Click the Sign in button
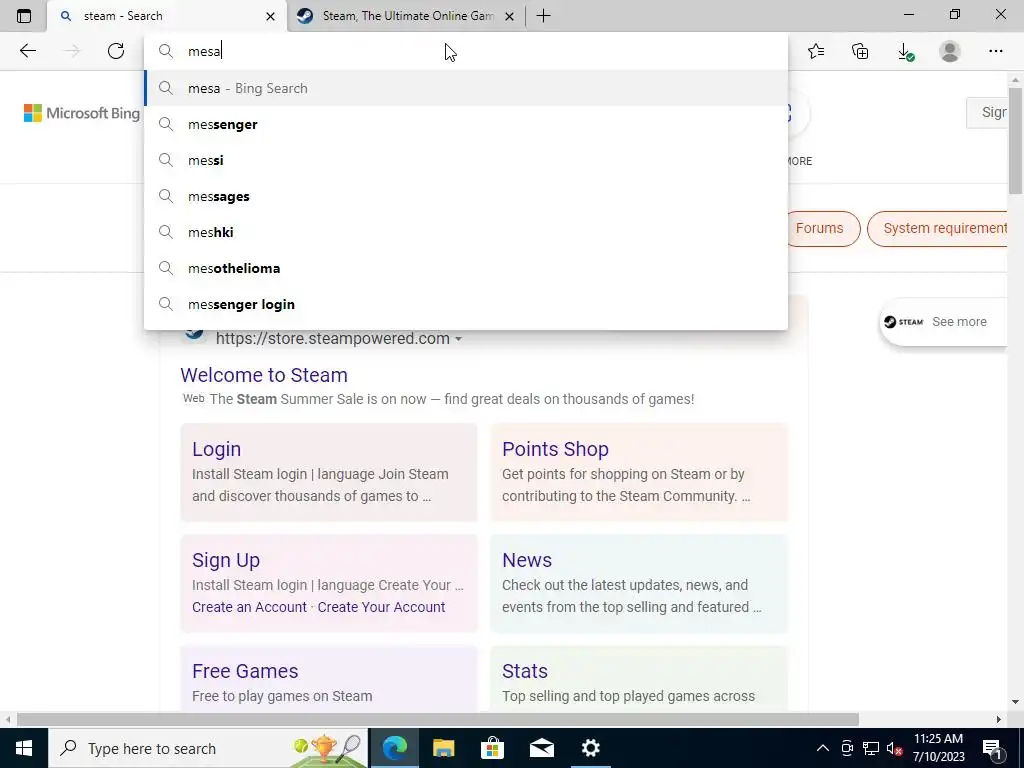Image resolution: width=1024 pixels, height=768 pixels. tap(988, 112)
